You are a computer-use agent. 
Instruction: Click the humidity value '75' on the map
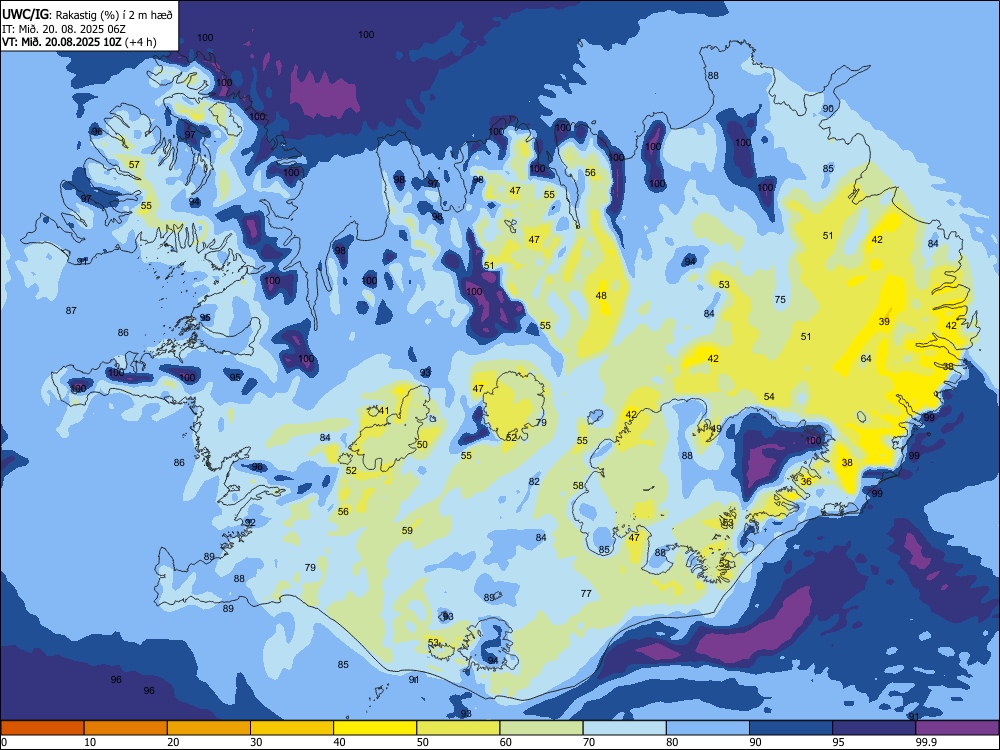pyautogui.click(x=780, y=300)
